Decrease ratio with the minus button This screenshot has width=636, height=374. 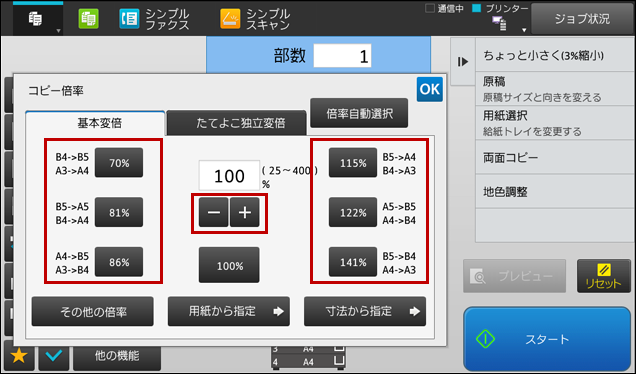(213, 213)
